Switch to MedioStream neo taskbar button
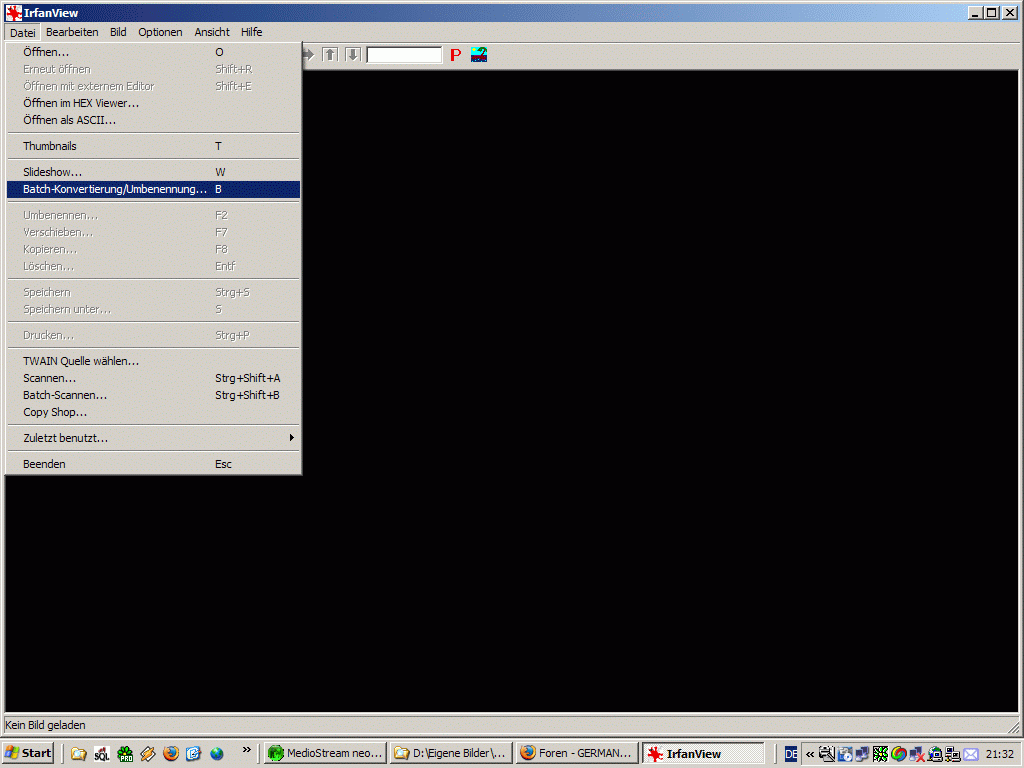 (x=325, y=754)
